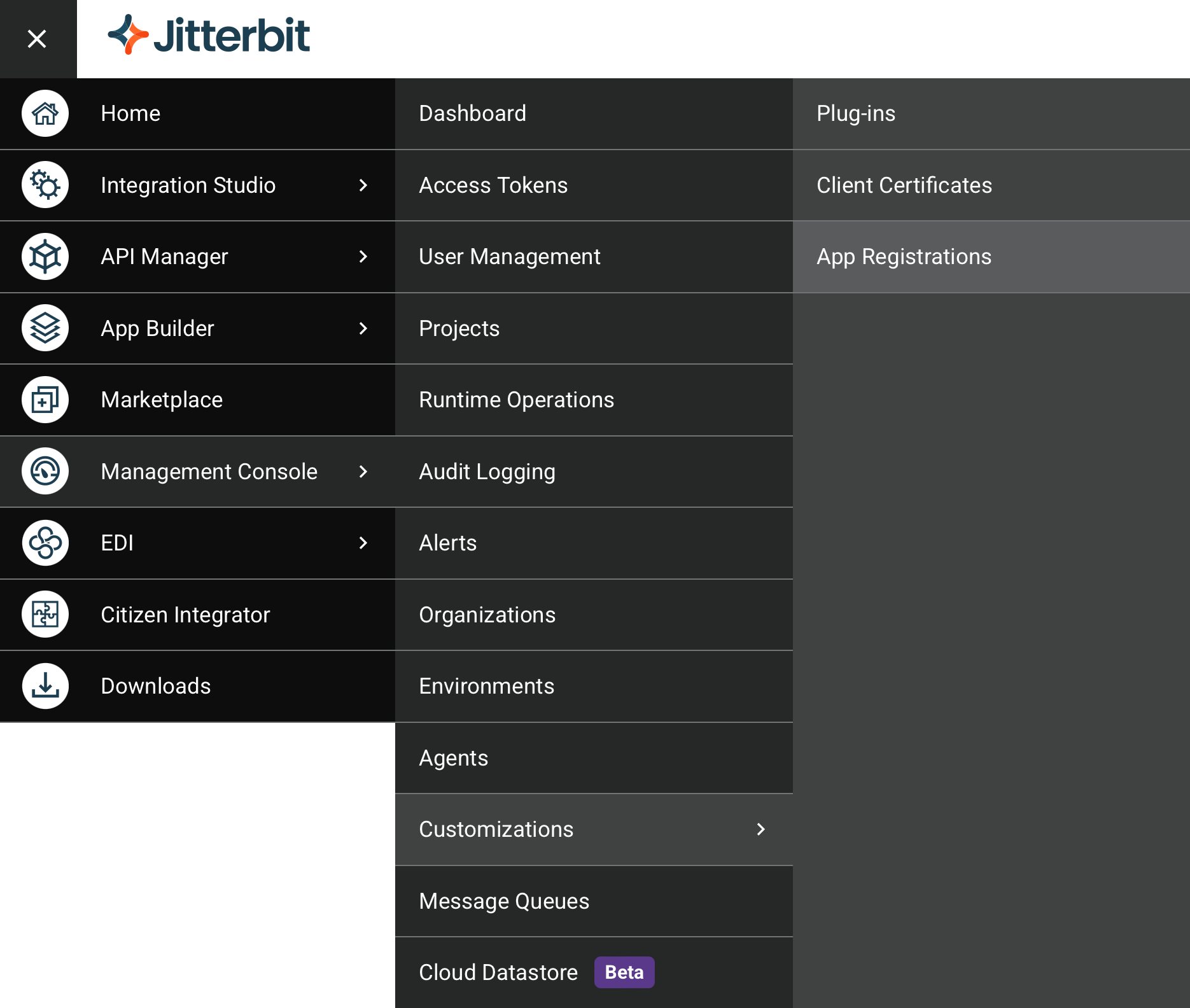Viewport: 1190px width, 1008px height.
Task: Click the App Builder layers icon
Action: pyautogui.click(x=45, y=328)
